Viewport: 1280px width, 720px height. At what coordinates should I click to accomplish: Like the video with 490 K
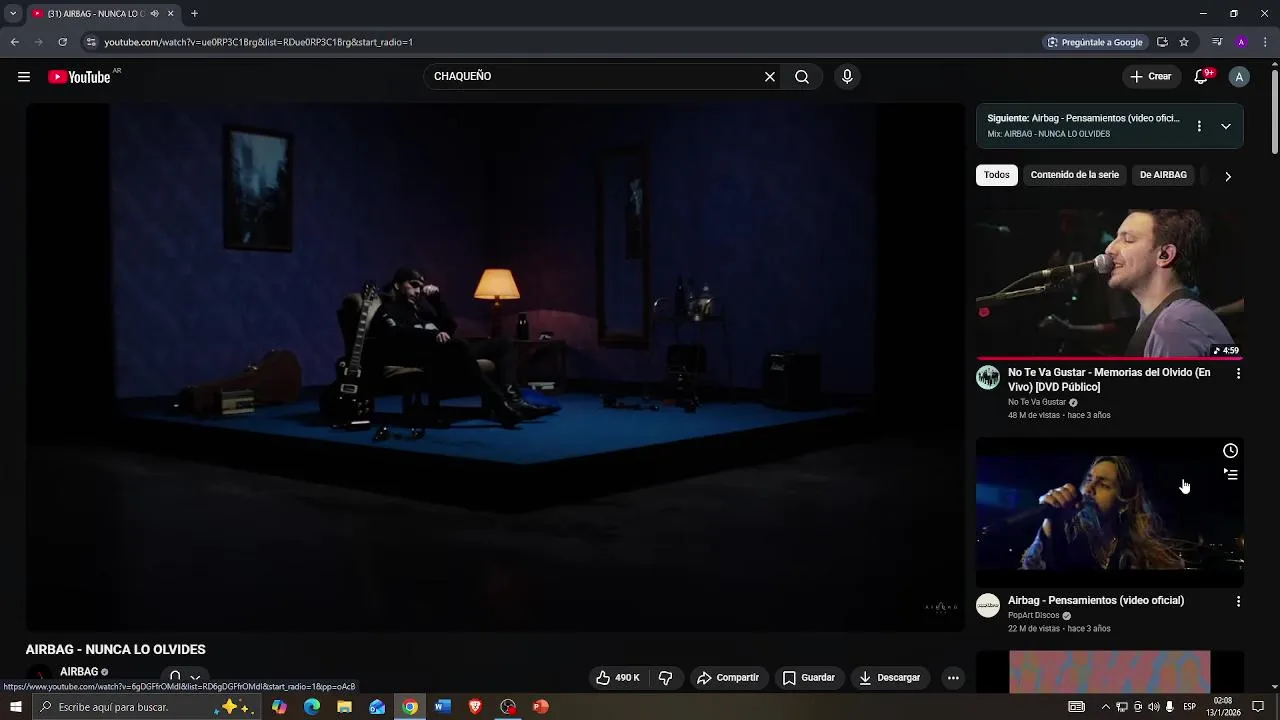tap(618, 678)
